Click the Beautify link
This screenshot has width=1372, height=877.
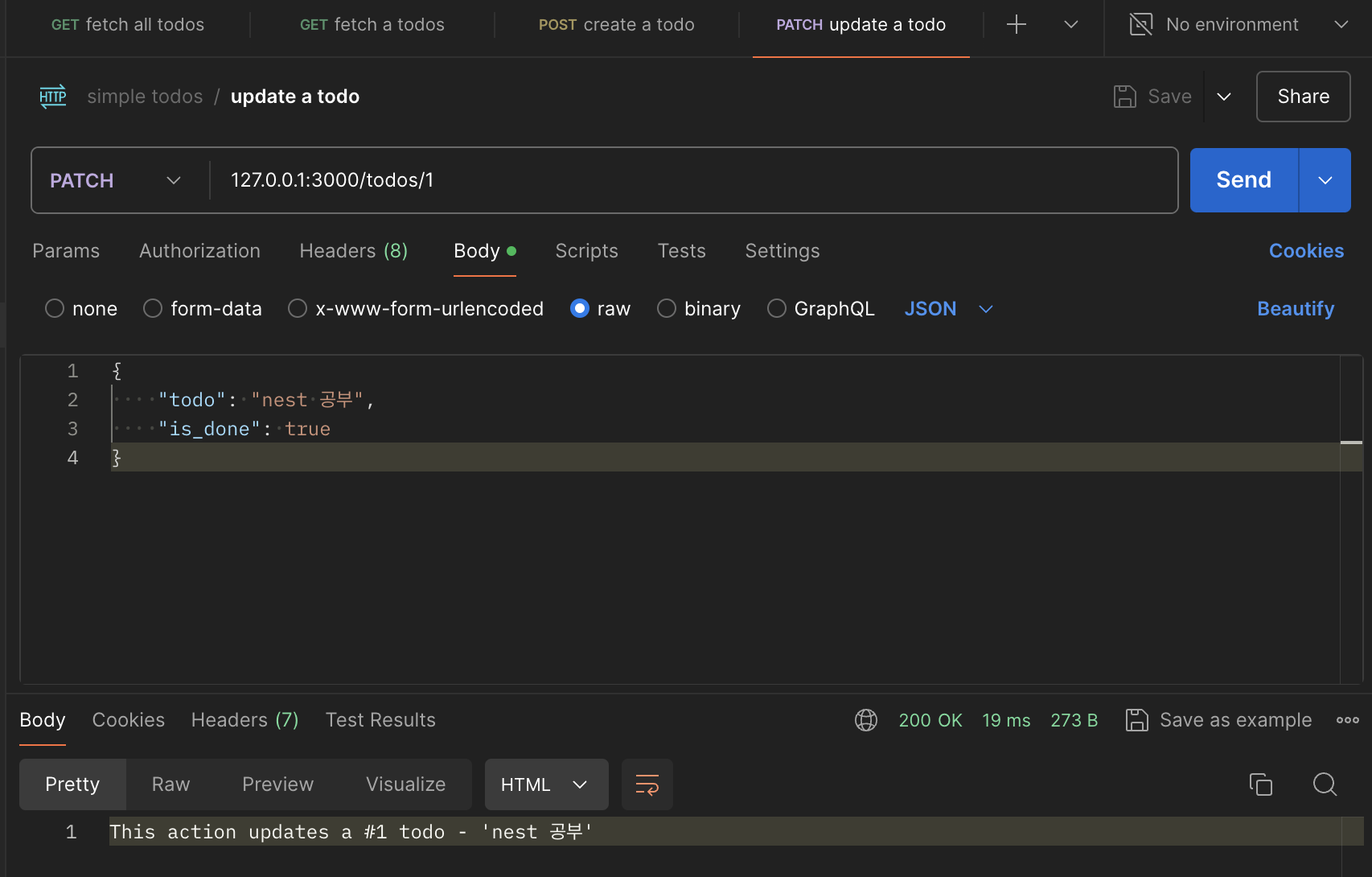[x=1296, y=309]
